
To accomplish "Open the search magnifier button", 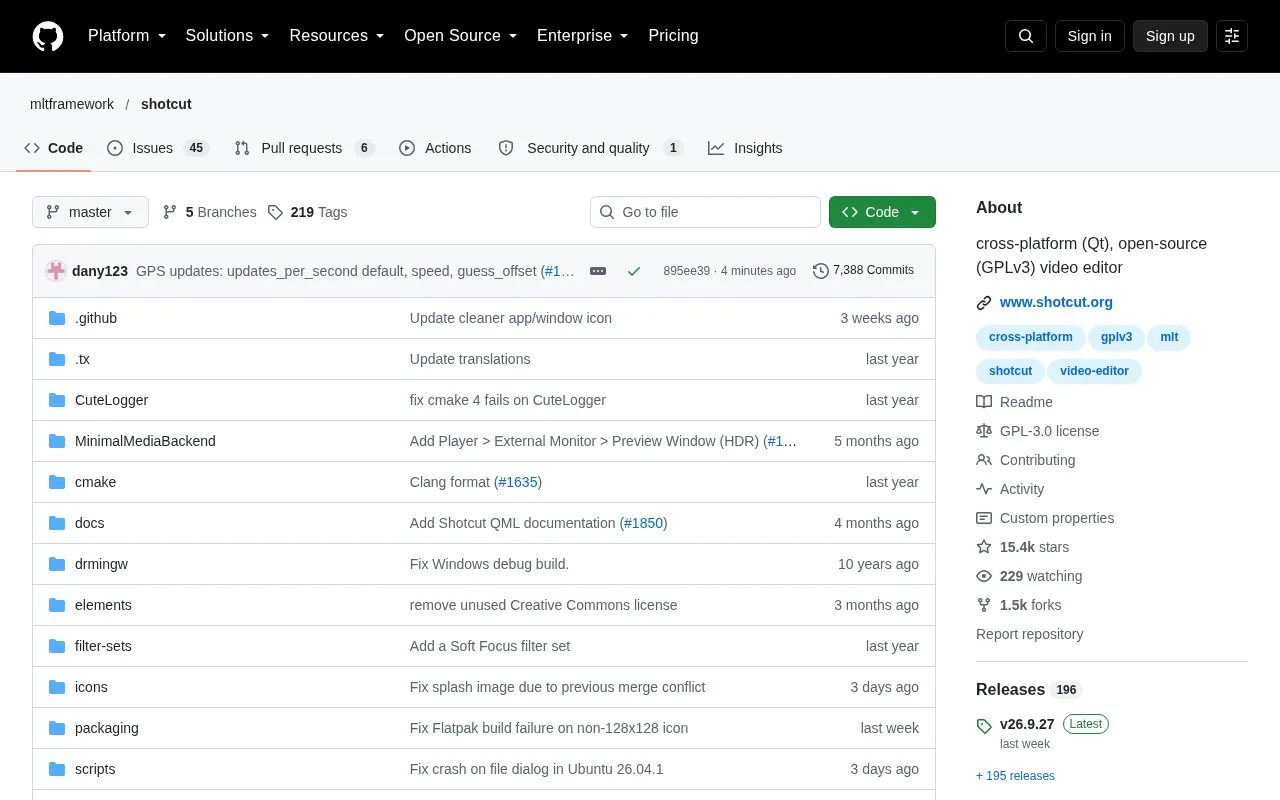I will [1026, 36].
